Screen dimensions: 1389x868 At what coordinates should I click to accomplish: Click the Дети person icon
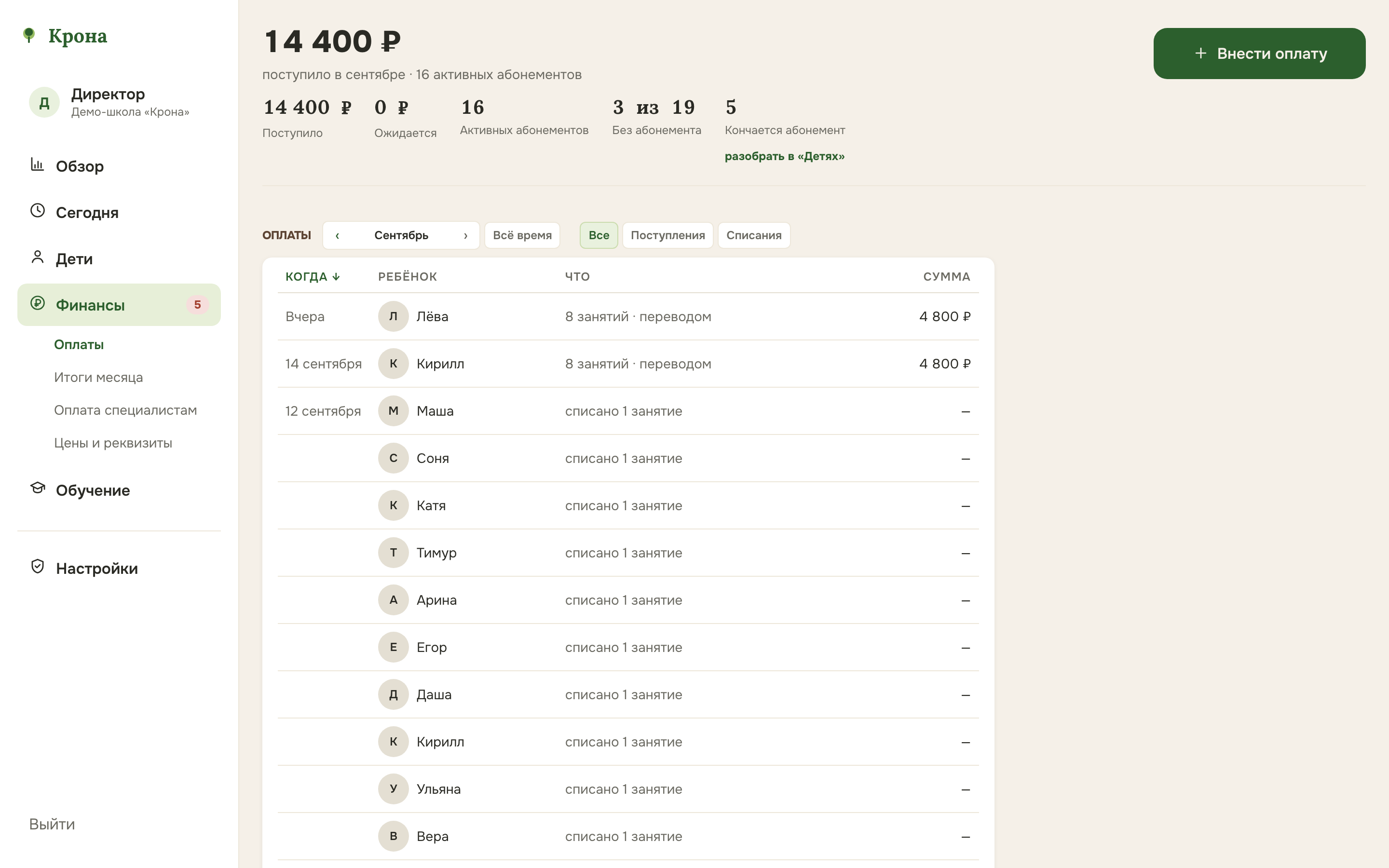point(37,257)
